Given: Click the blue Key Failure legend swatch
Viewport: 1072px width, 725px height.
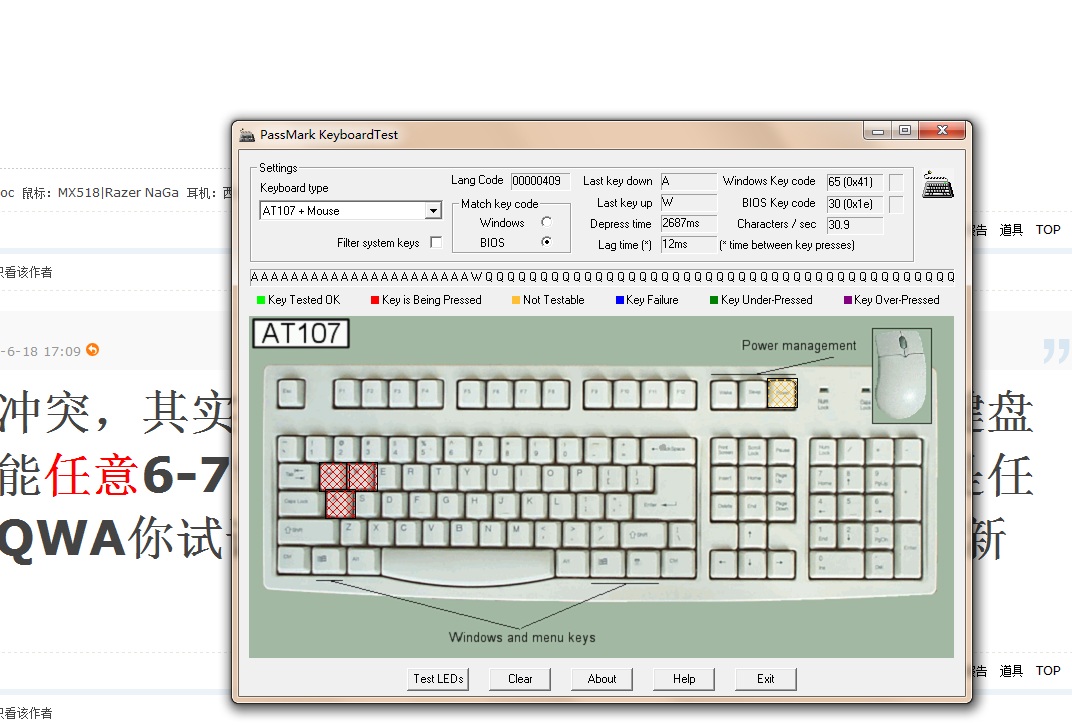Looking at the screenshot, I should (x=620, y=300).
